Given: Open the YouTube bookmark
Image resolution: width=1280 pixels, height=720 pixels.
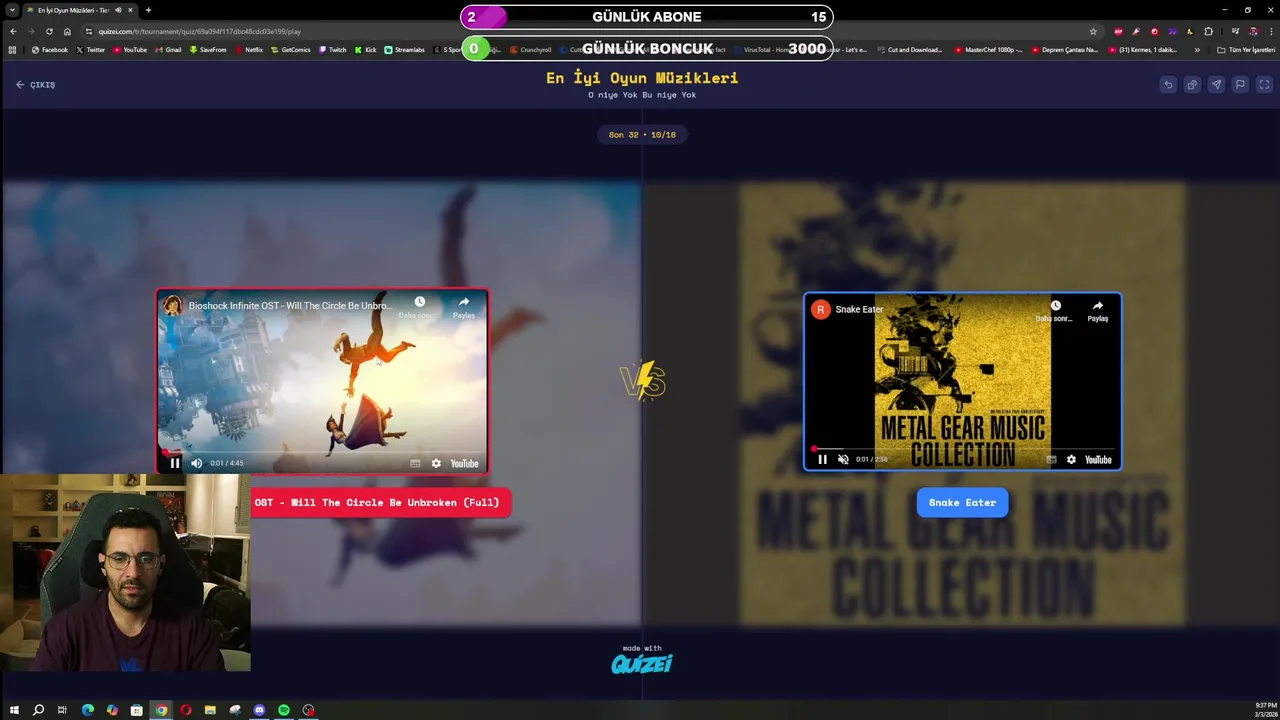Looking at the screenshot, I should click(x=130, y=50).
